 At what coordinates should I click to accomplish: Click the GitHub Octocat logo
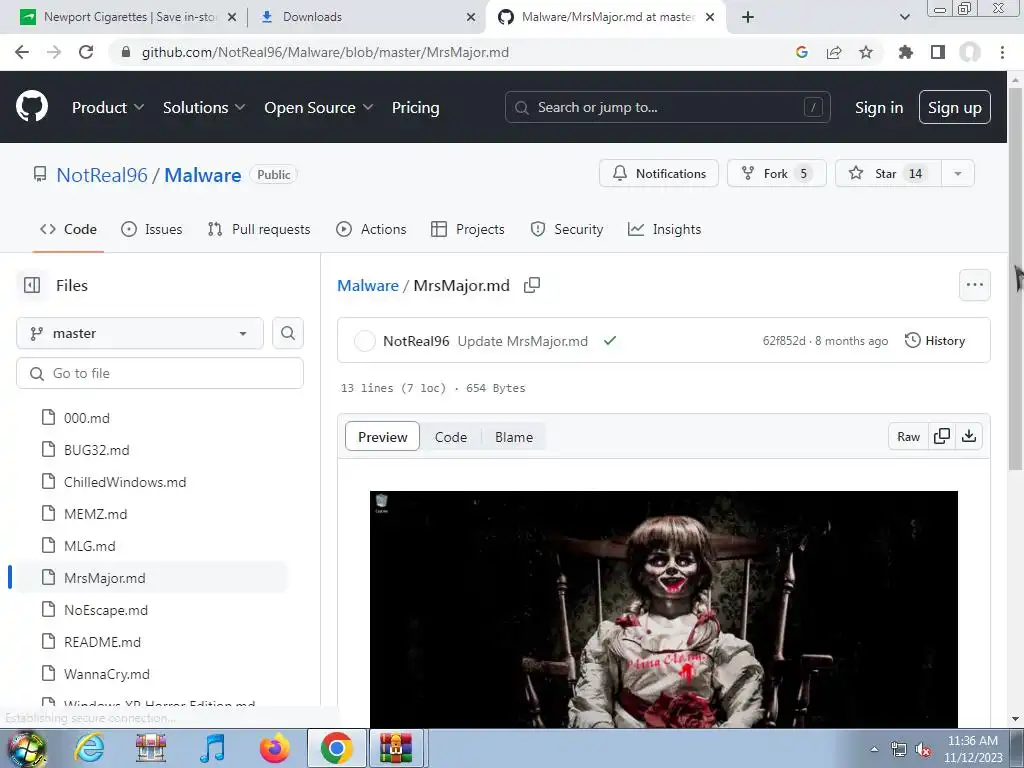(x=31, y=107)
